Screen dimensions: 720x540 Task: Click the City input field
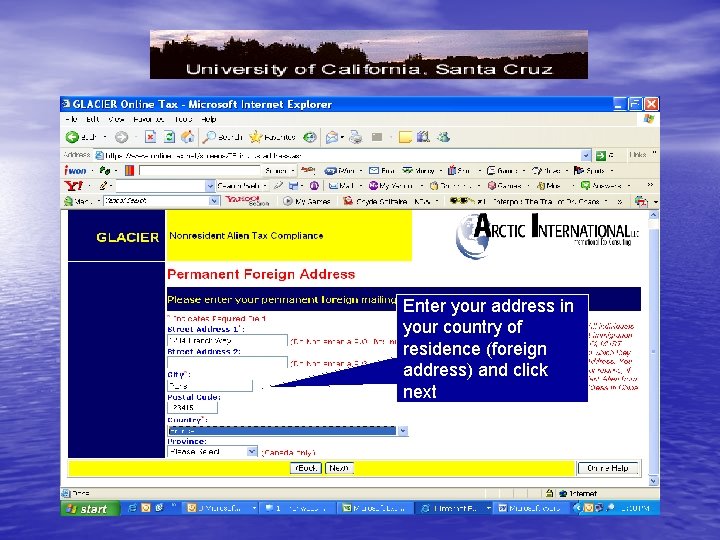210,385
